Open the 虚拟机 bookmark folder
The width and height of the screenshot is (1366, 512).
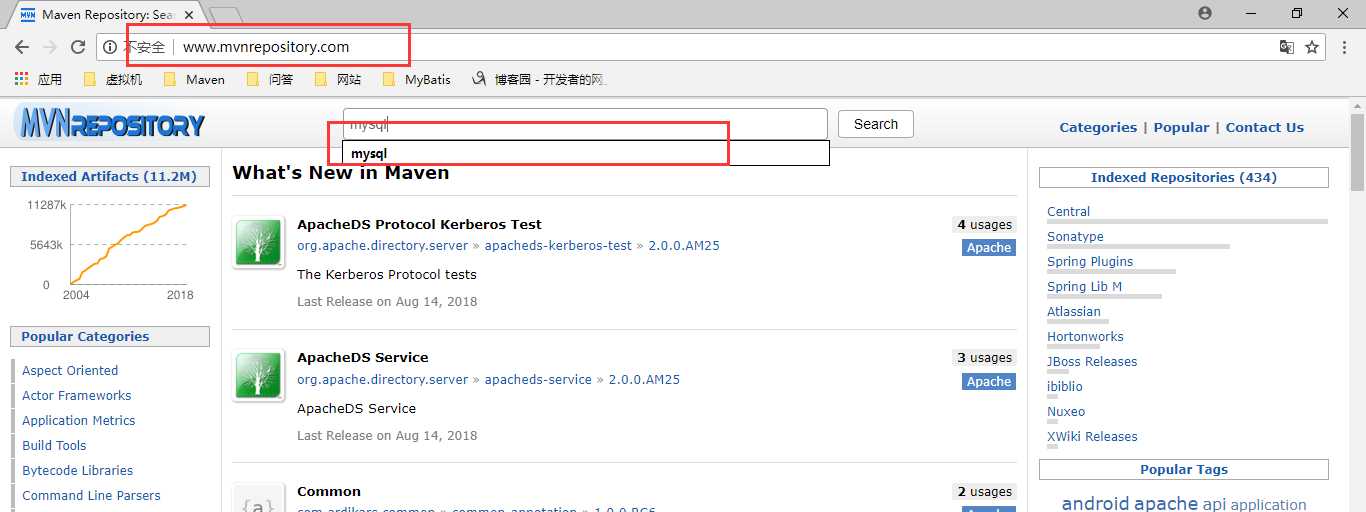click(113, 79)
